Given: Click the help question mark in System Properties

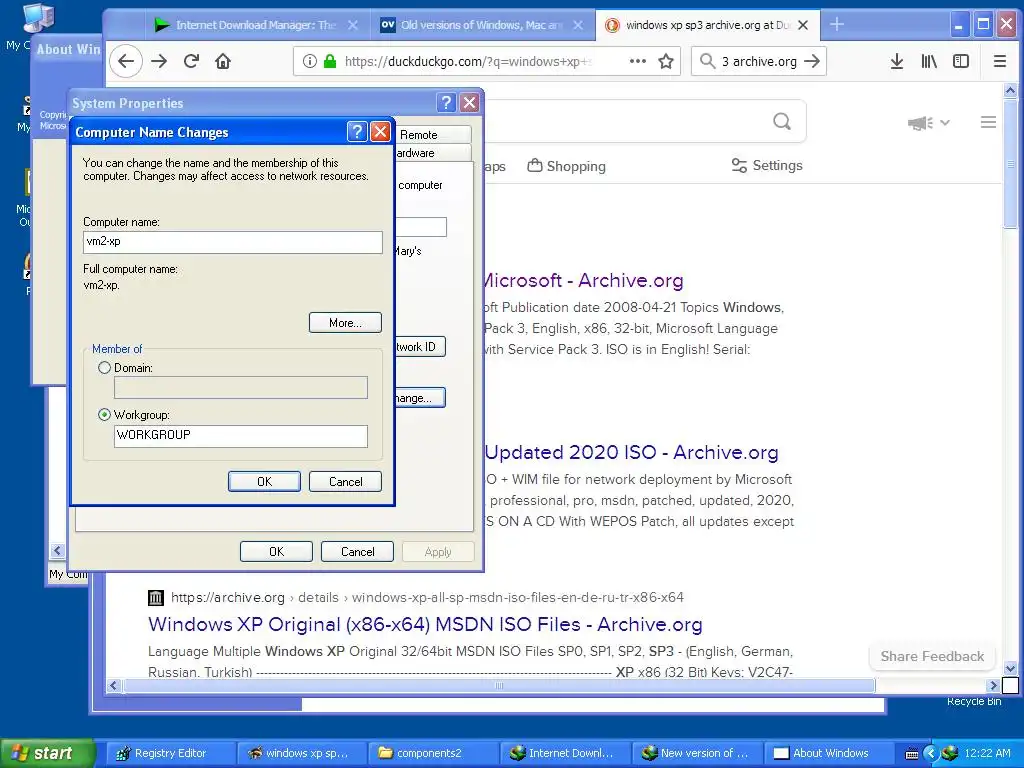Looking at the screenshot, I should tap(446, 103).
